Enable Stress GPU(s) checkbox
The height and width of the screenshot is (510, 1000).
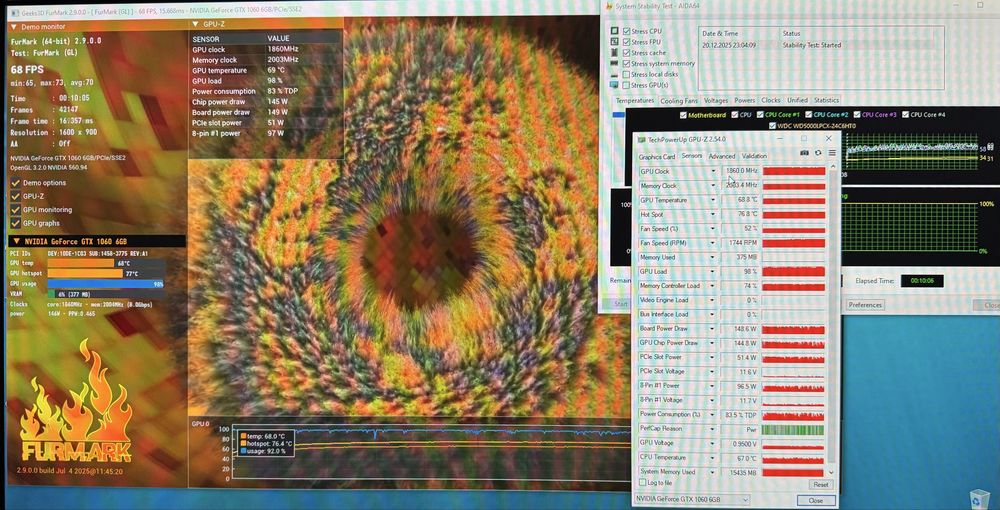[x=626, y=85]
